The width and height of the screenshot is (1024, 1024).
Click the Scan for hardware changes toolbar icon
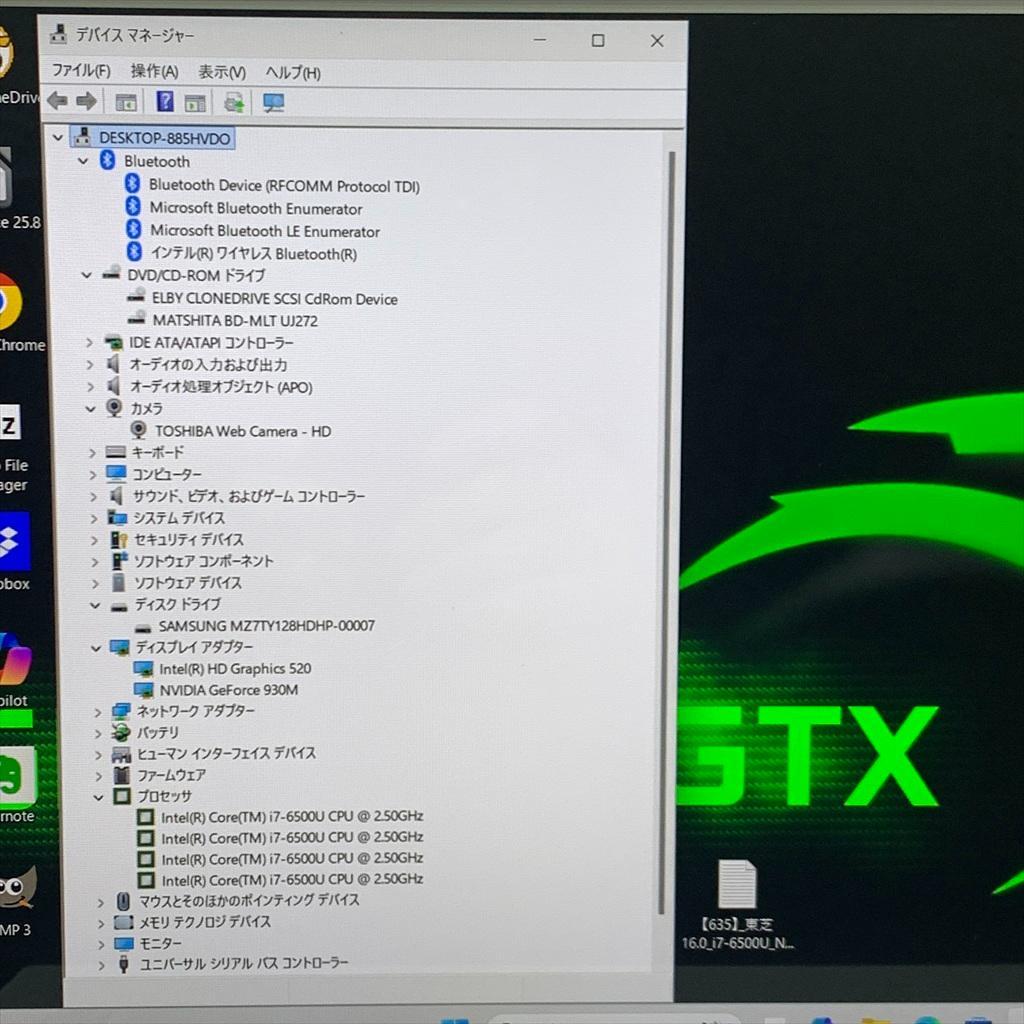click(233, 100)
